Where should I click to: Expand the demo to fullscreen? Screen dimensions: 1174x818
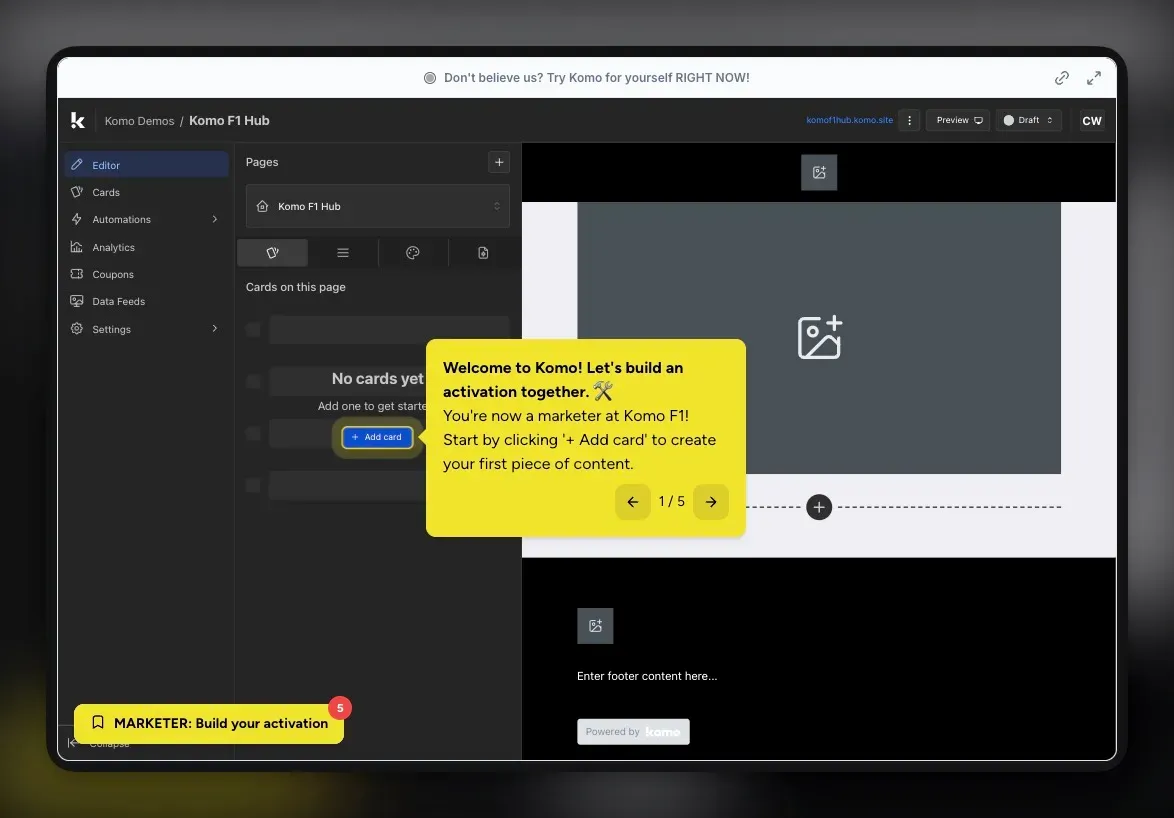tap(1094, 78)
